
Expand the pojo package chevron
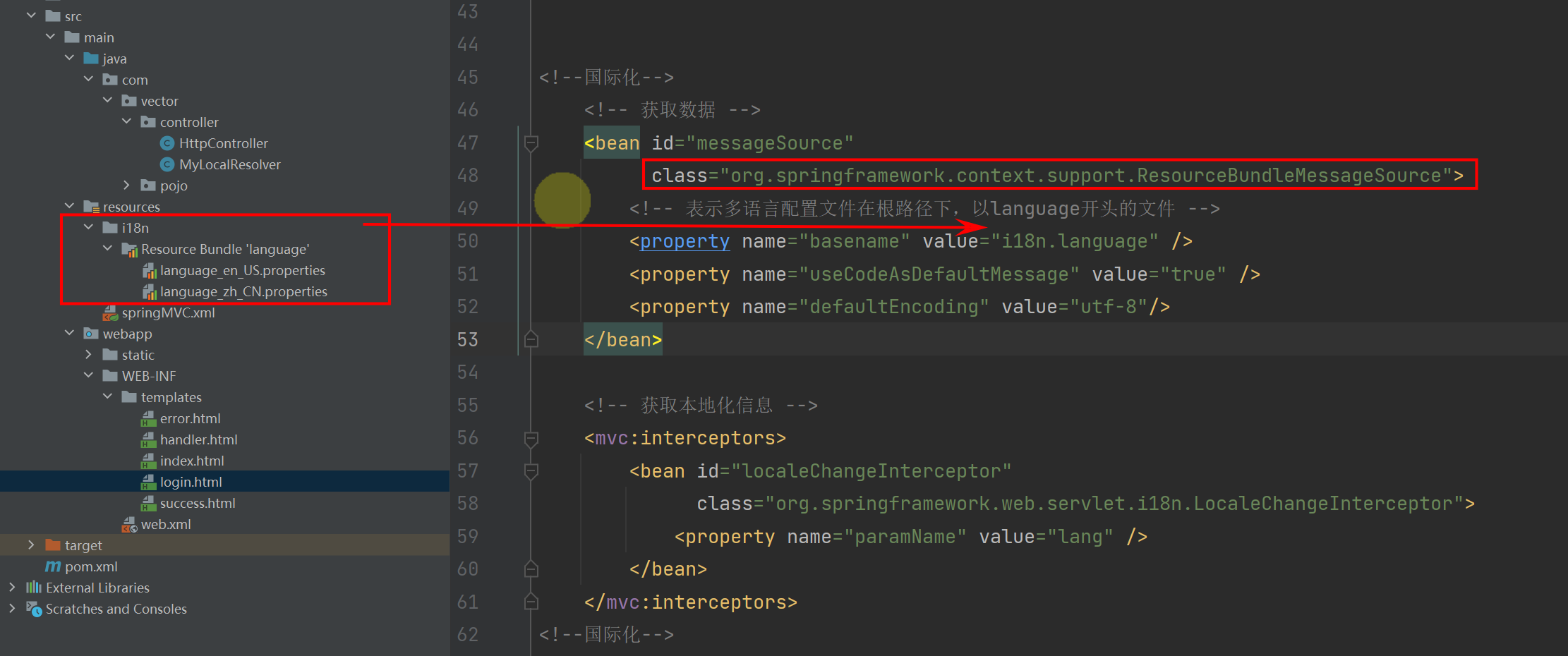pos(126,185)
